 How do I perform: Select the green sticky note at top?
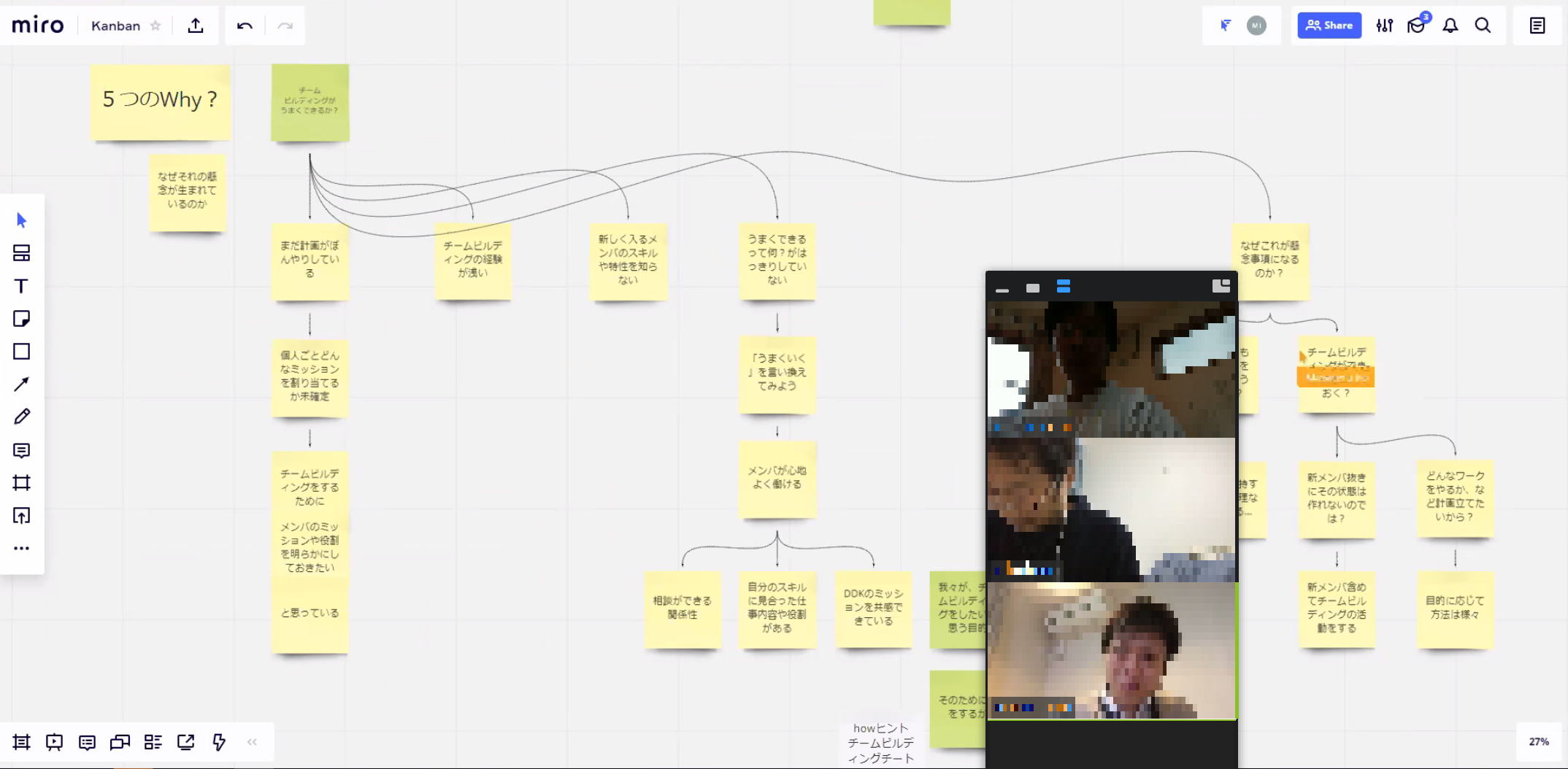pos(310,102)
